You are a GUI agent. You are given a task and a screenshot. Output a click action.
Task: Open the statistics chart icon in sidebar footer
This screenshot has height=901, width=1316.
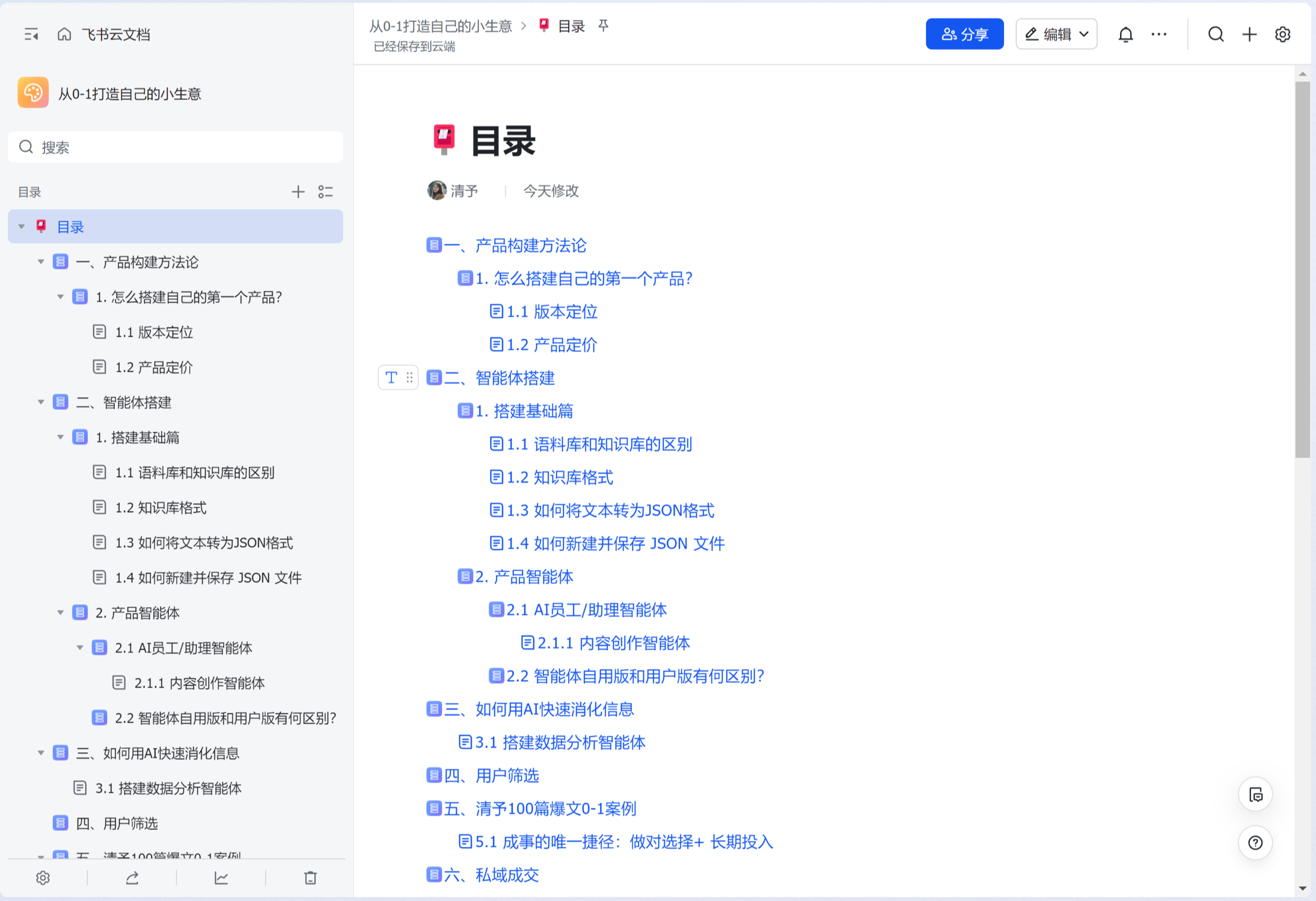(221, 878)
